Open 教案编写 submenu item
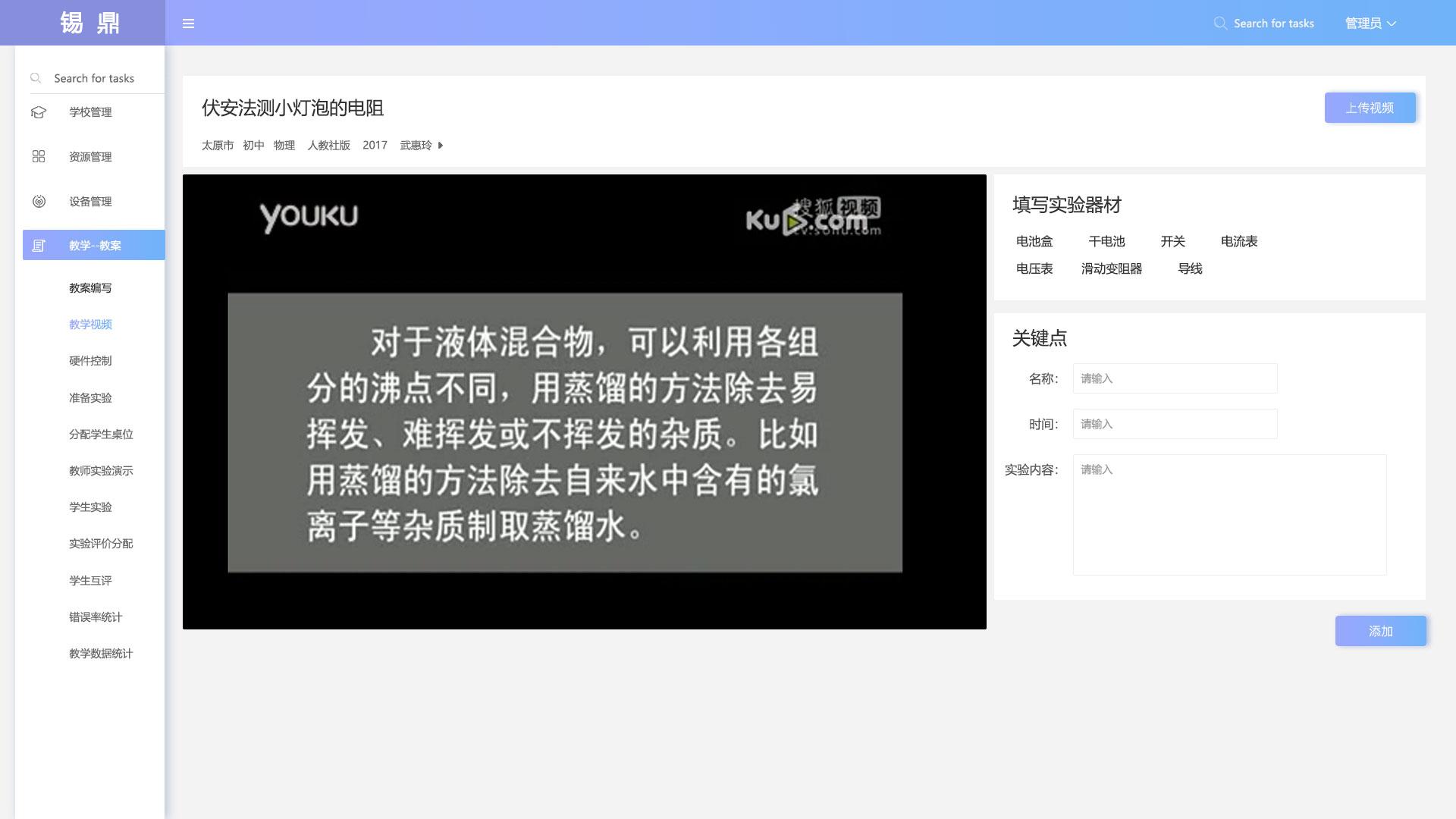This screenshot has width=1456, height=819. [x=90, y=288]
